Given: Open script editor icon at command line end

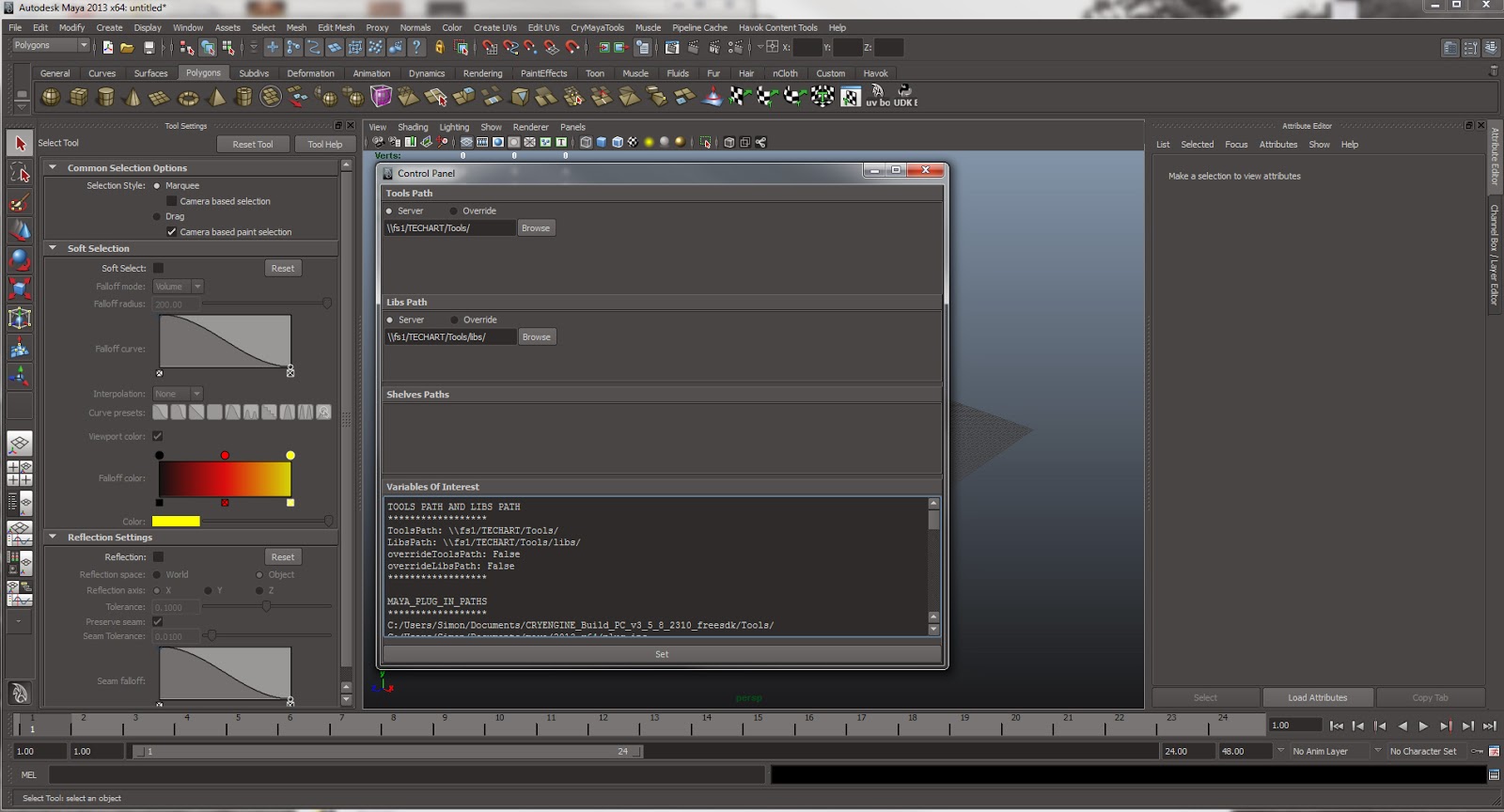Looking at the screenshot, I should pos(1494,774).
